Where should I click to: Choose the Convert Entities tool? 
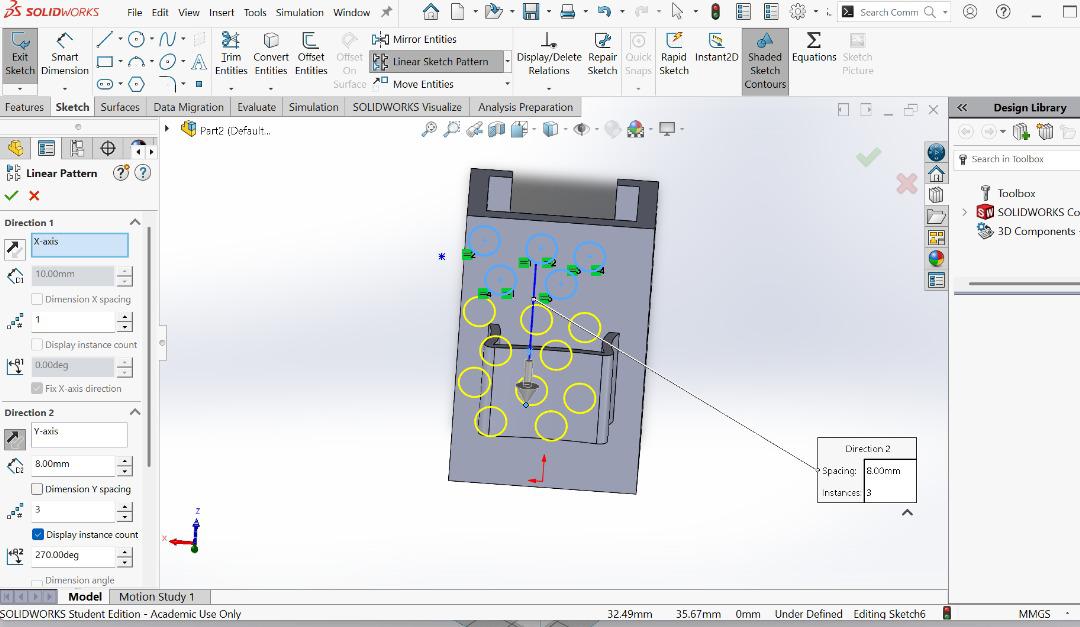[271, 54]
